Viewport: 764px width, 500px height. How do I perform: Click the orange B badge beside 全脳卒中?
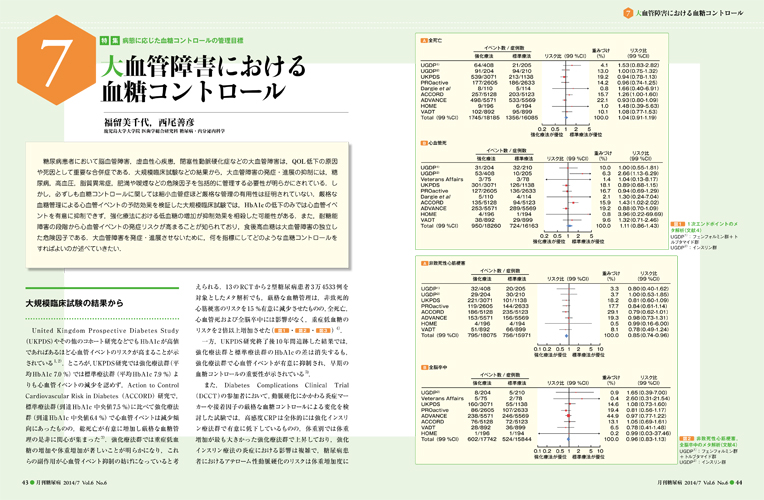[x=424, y=367]
